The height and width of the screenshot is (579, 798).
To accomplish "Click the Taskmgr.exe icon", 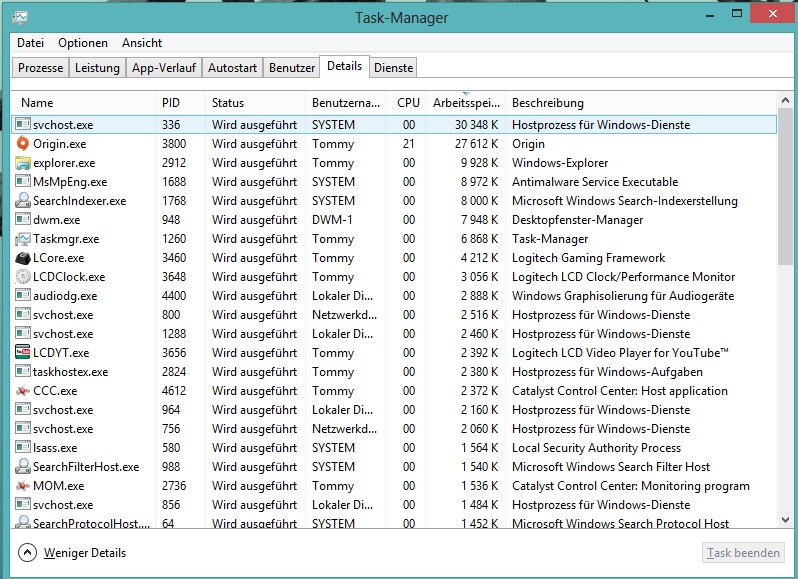I will [x=23, y=239].
